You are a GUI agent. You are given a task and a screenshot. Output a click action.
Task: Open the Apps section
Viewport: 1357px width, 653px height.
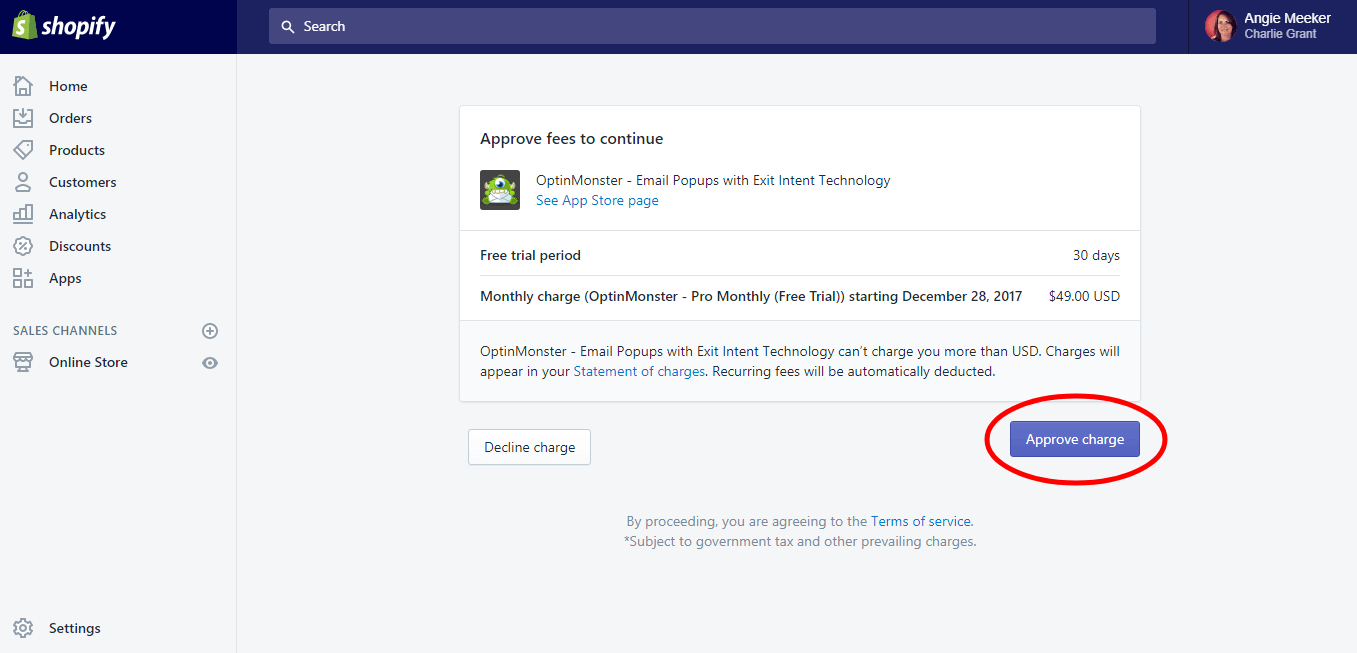tap(65, 278)
